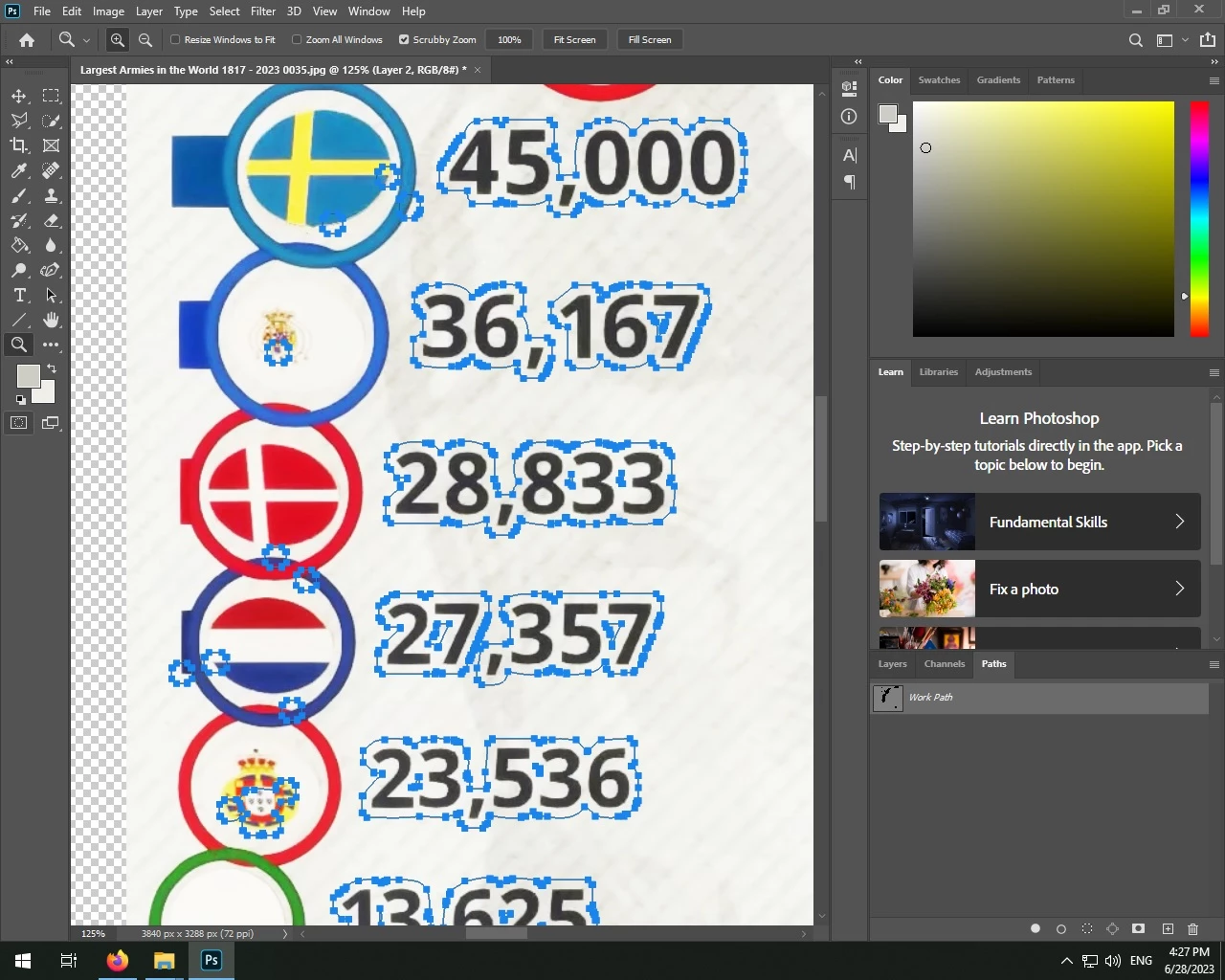Viewport: 1225px width, 980px height.
Task: Switch to the Swatches tab
Action: [939, 80]
